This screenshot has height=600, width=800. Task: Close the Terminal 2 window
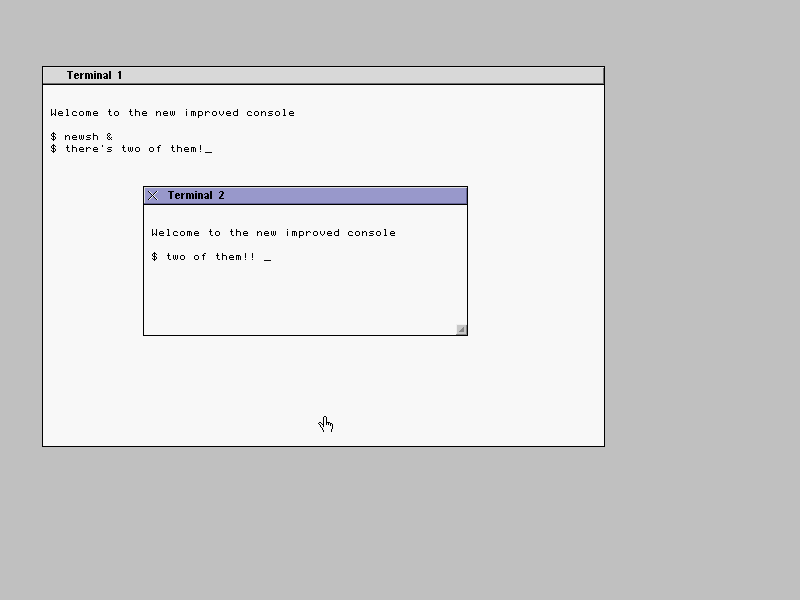click(x=153, y=195)
